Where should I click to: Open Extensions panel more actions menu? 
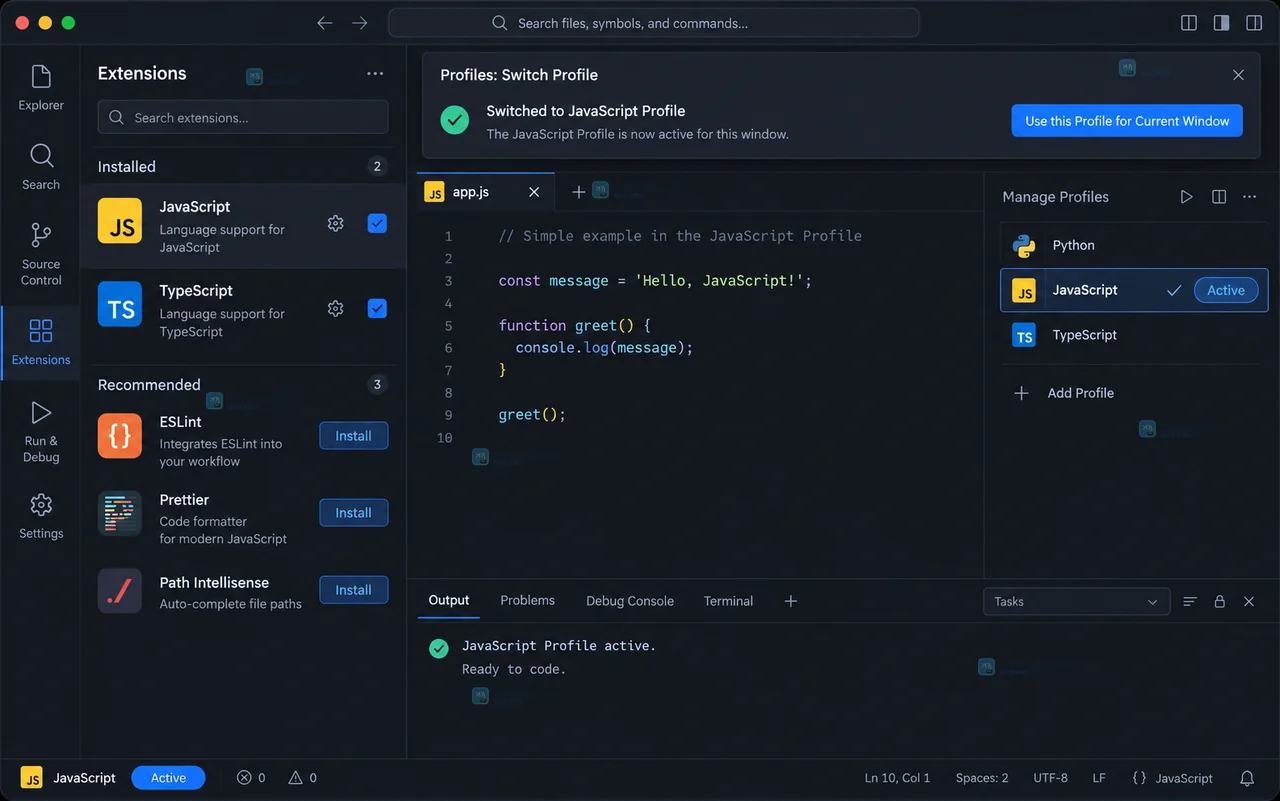coord(375,73)
